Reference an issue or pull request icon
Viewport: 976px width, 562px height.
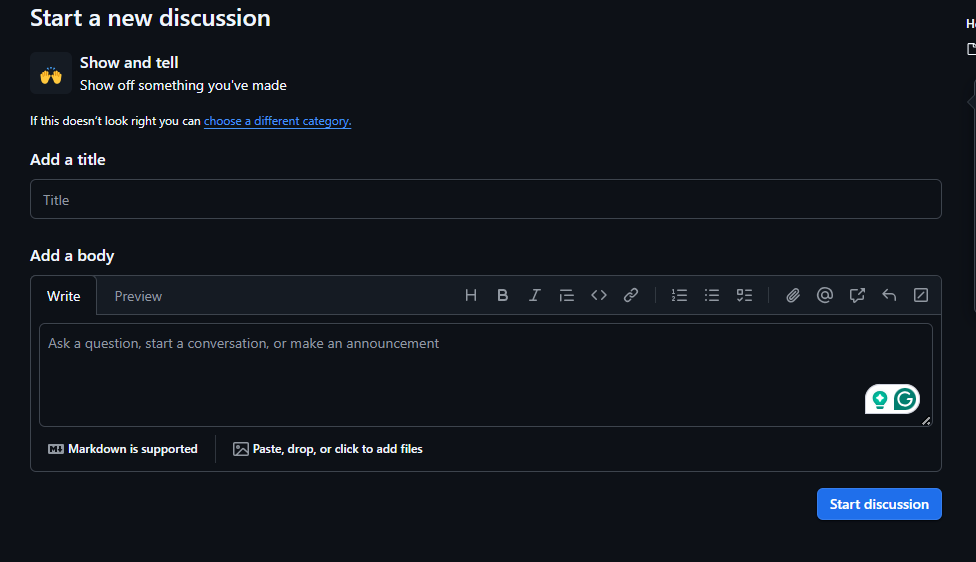pos(857,295)
